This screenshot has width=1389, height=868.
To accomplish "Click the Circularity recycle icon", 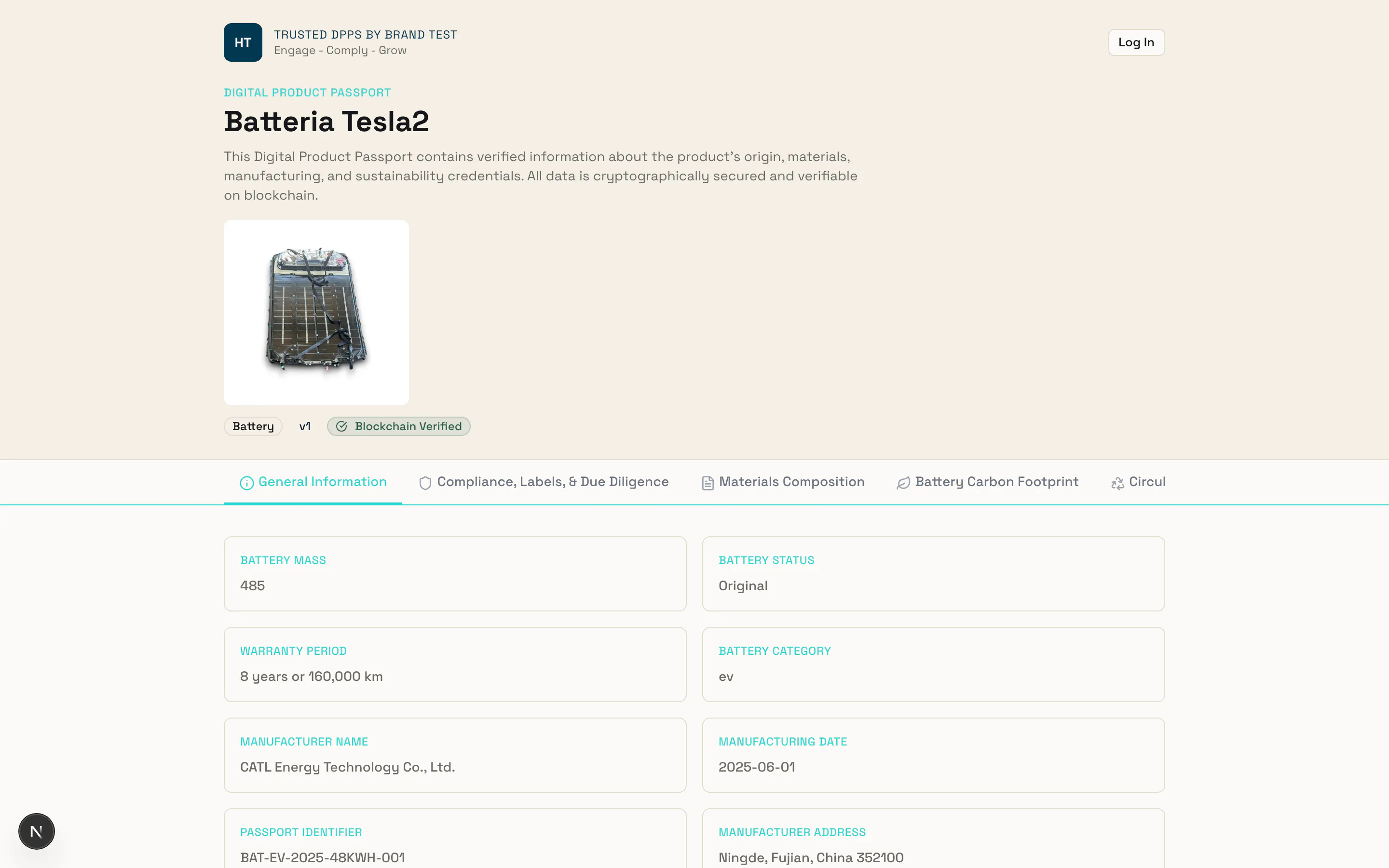I will [1117, 483].
